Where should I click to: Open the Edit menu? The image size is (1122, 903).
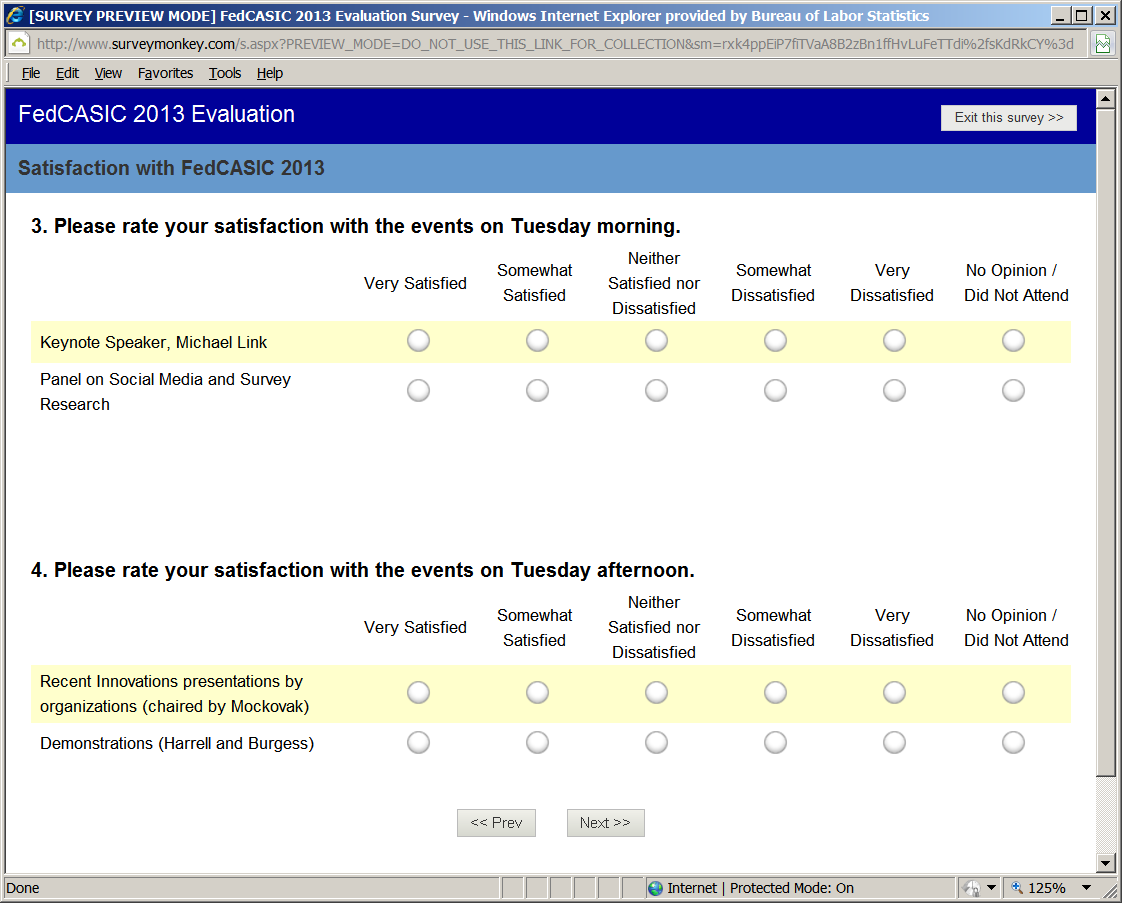coord(67,73)
